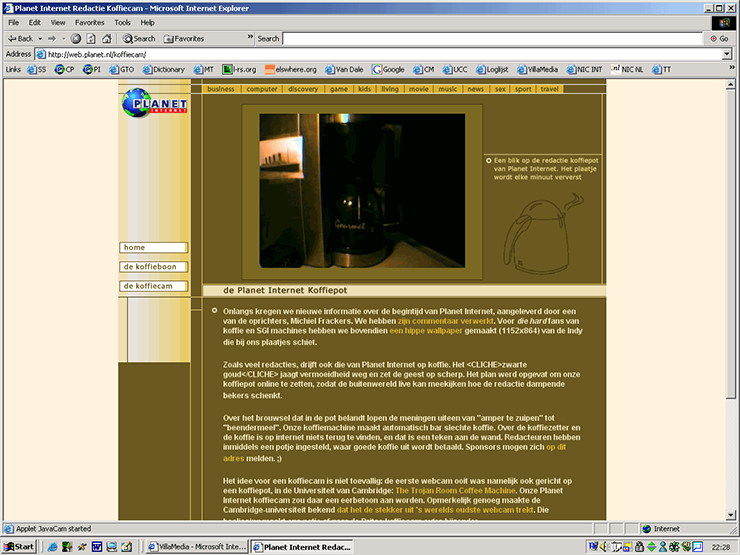Screen dimensions: 740x555
Task: Click the 'de koffieboon' sidebar link
Action: click(153, 267)
